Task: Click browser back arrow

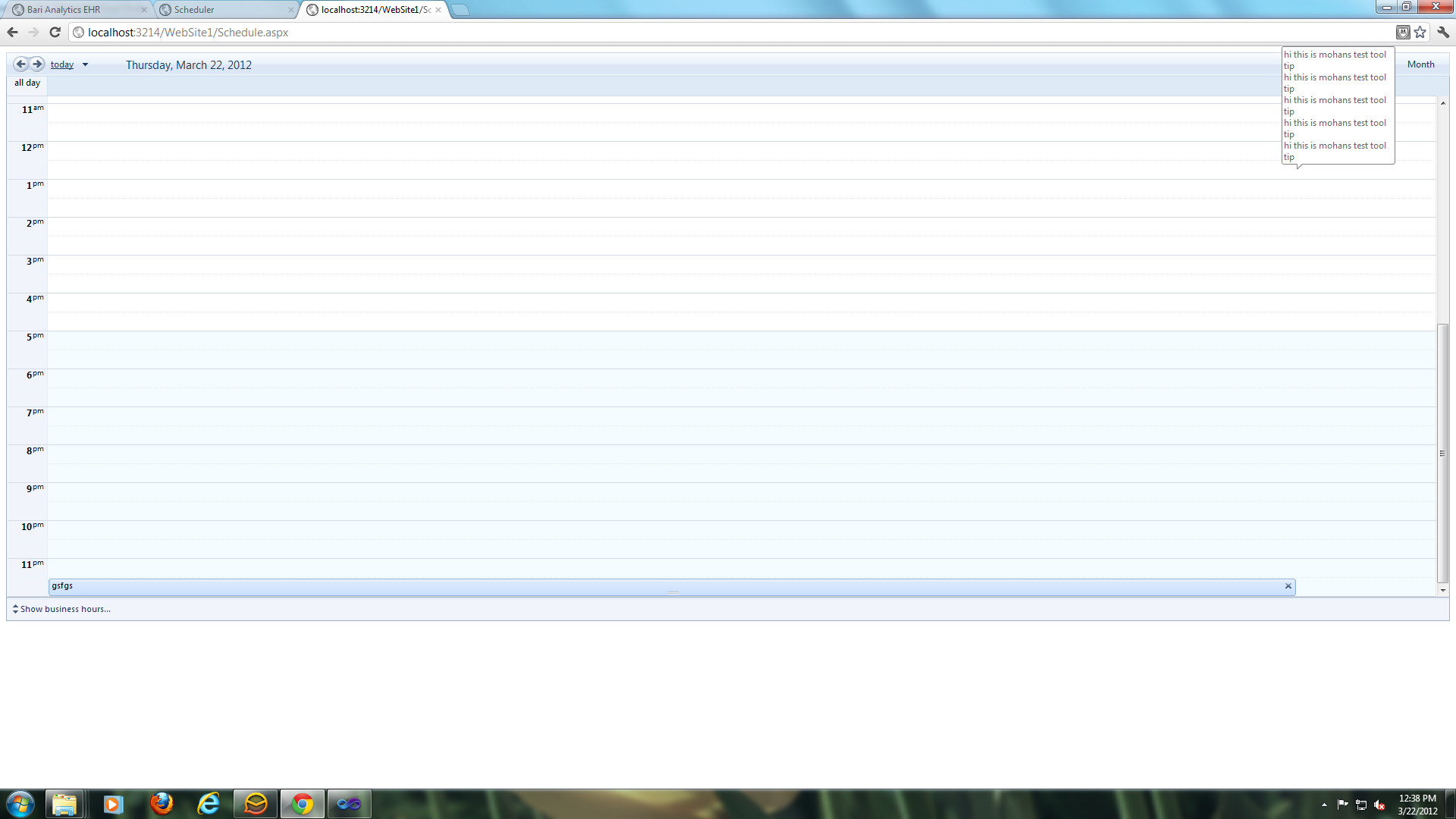Action: (x=12, y=32)
